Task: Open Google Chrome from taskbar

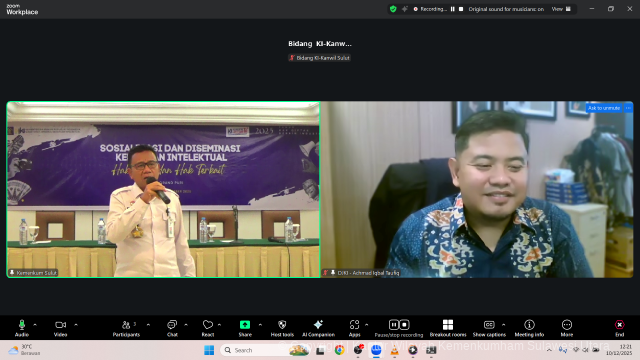Action: click(x=339, y=350)
